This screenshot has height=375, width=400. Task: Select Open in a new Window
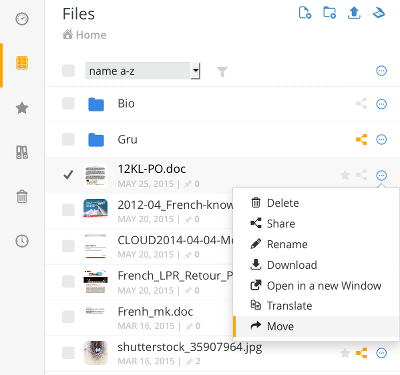316,285
